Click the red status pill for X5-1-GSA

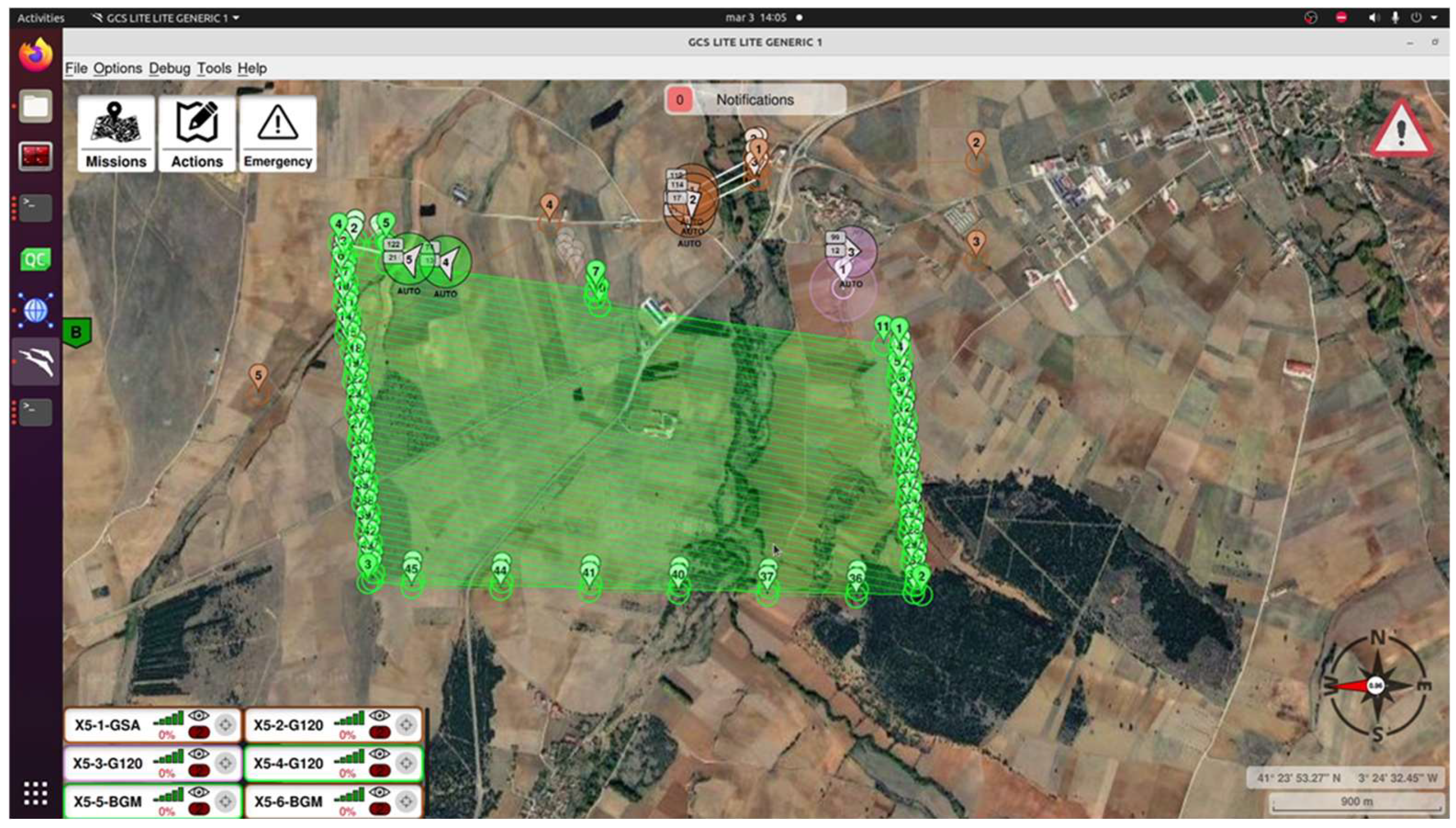[x=198, y=733]
